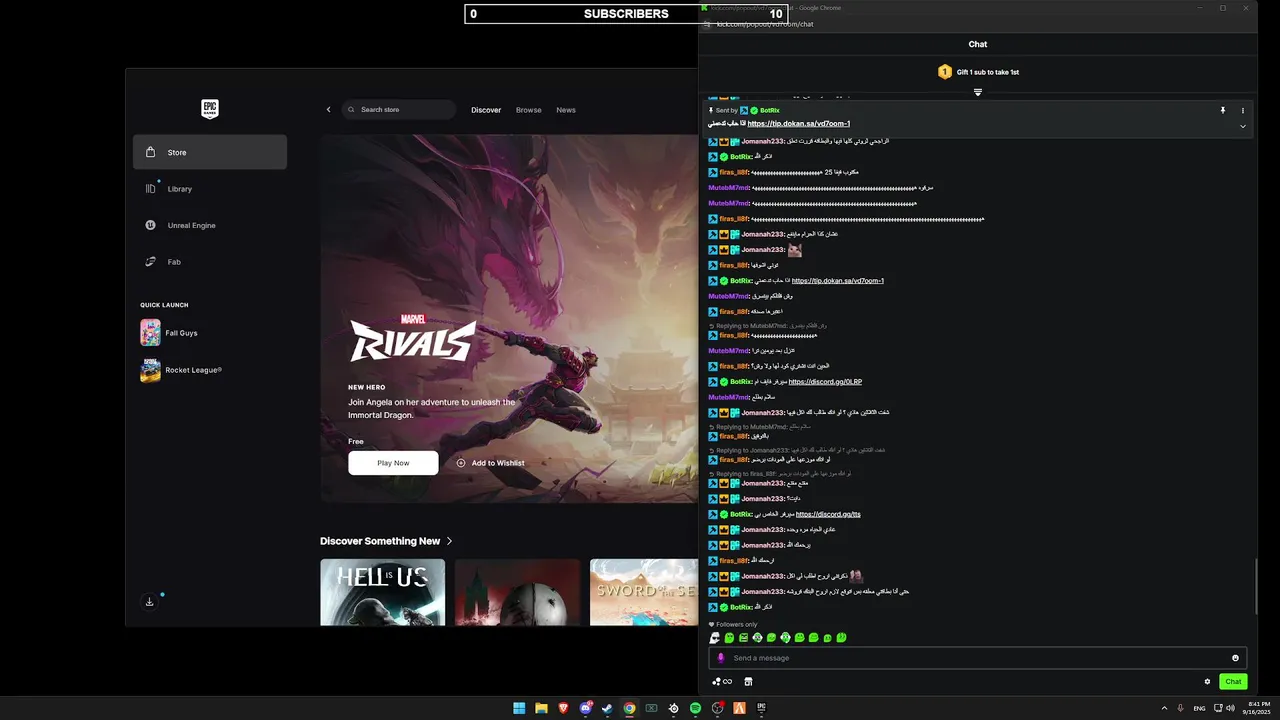Switch to the News tab

tap(566, 110)
